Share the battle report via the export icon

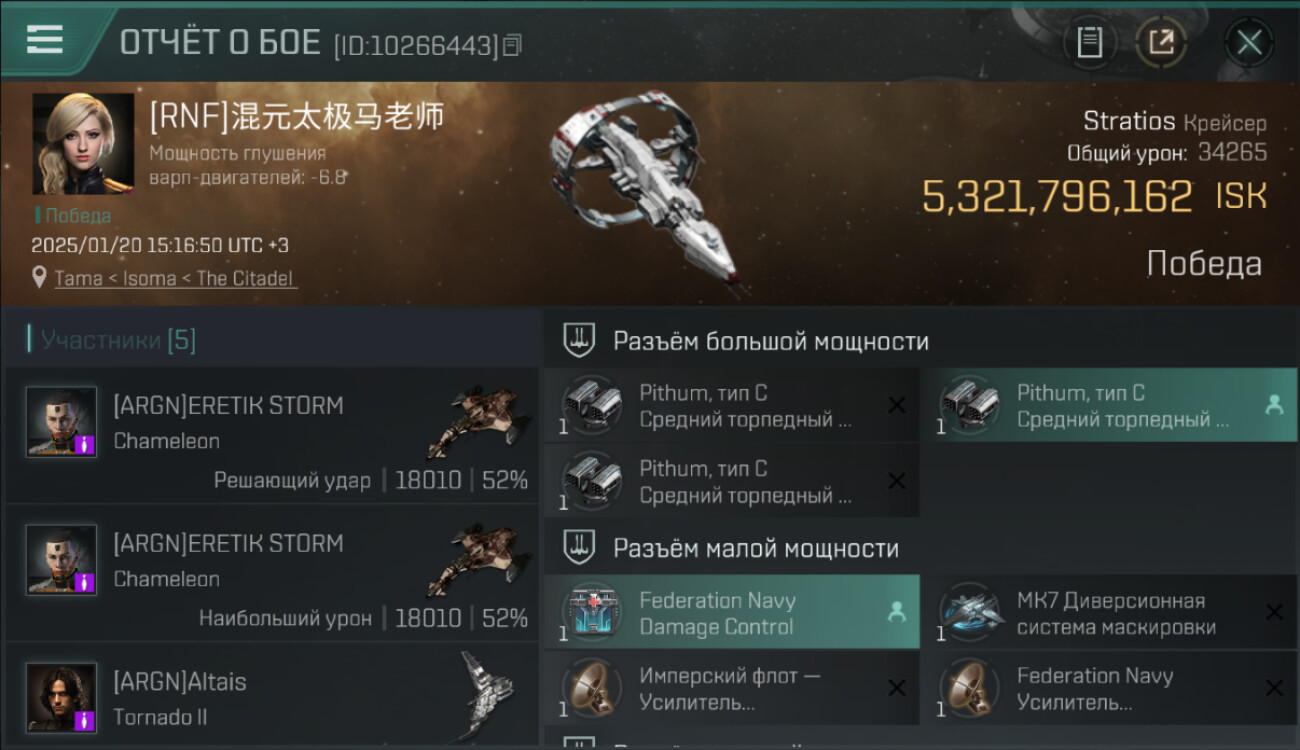point(1162,42)
